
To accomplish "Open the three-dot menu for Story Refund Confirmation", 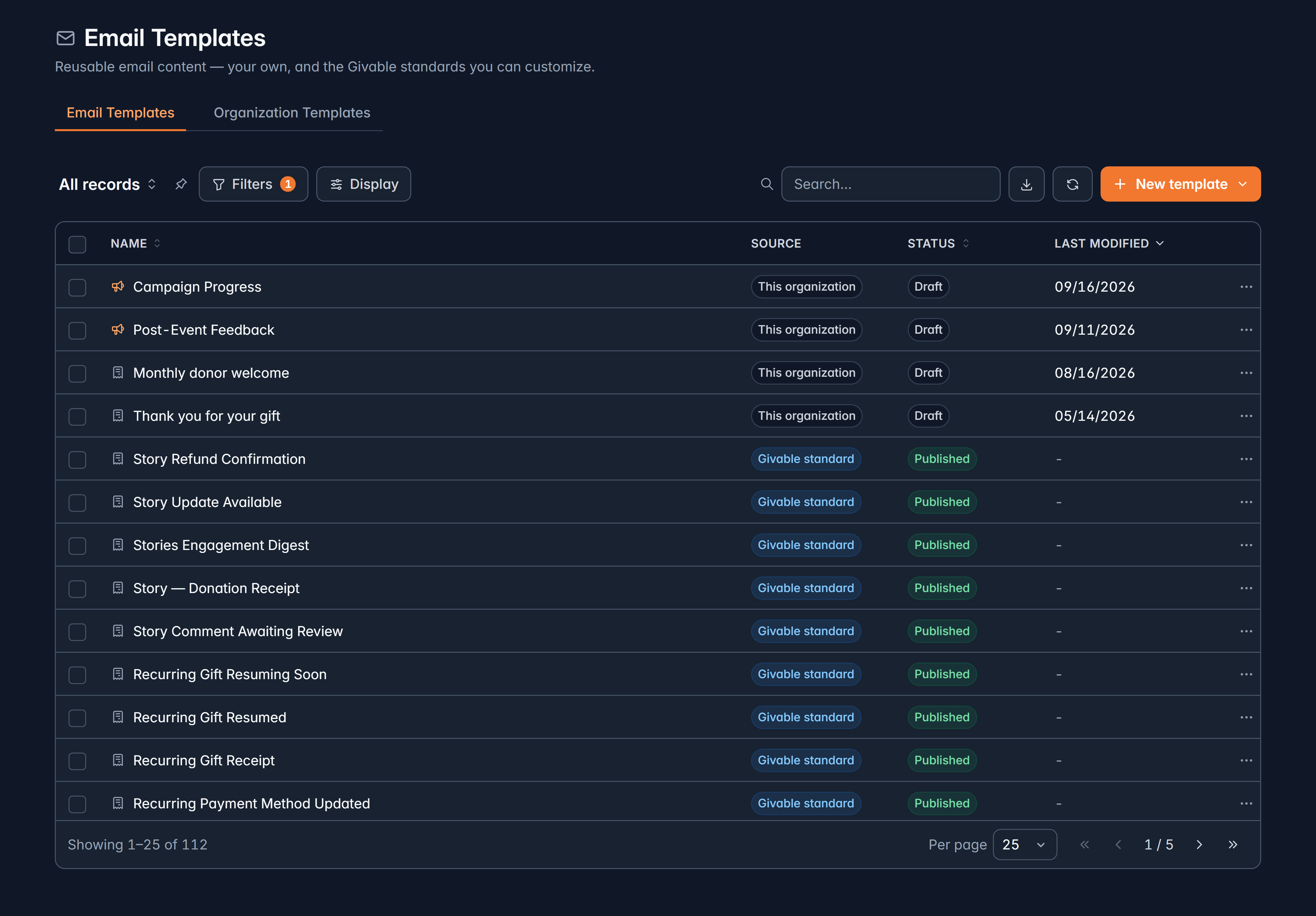I will (x=1246, y=459).
